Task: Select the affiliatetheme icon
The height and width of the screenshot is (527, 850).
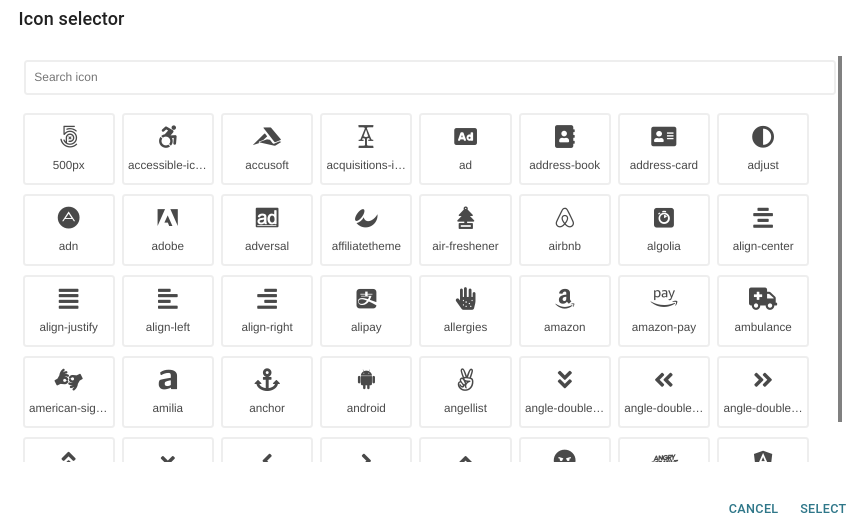Action: coord(366,230)
